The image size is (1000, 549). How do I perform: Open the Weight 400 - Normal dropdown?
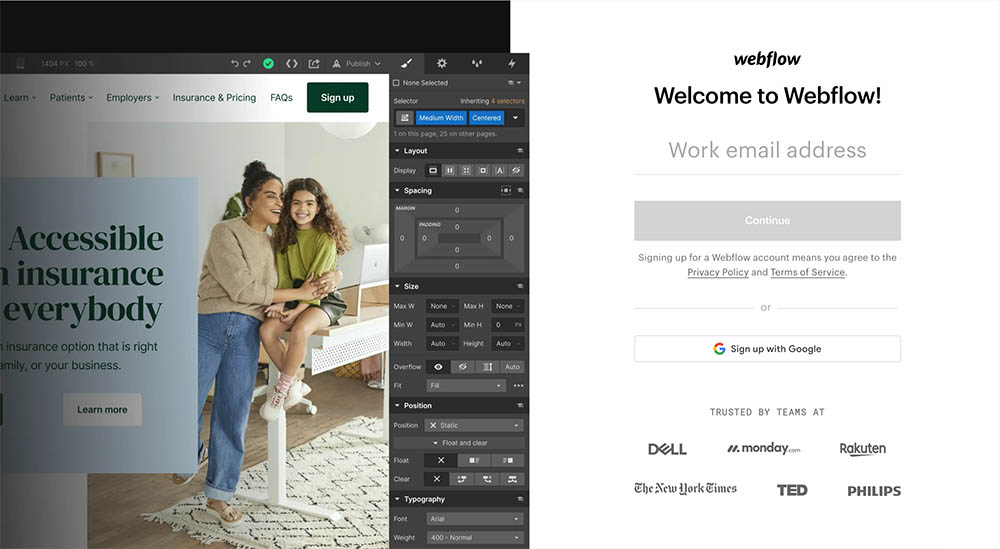tap(474, 538)
